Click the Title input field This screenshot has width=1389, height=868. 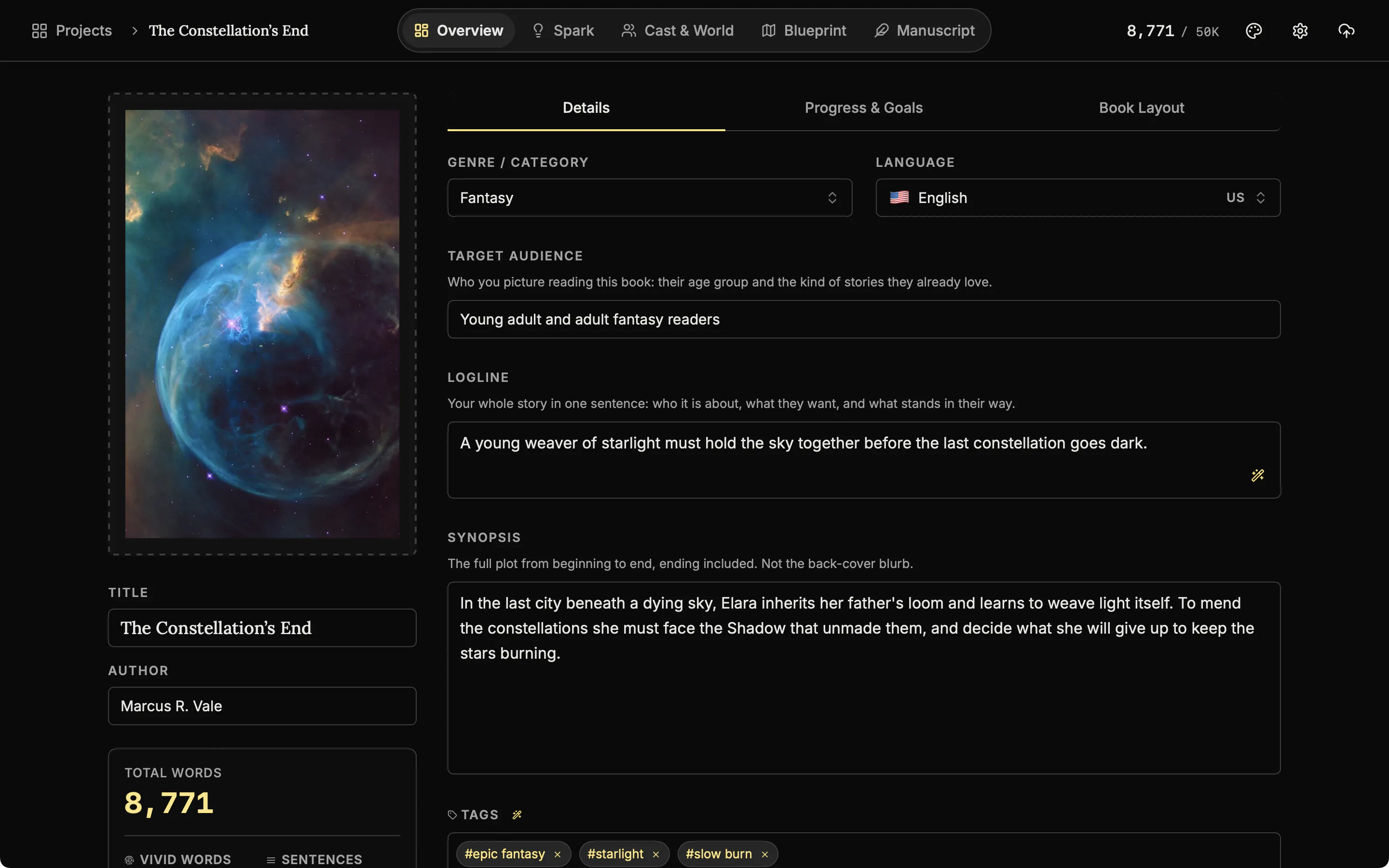pos(262,627)
